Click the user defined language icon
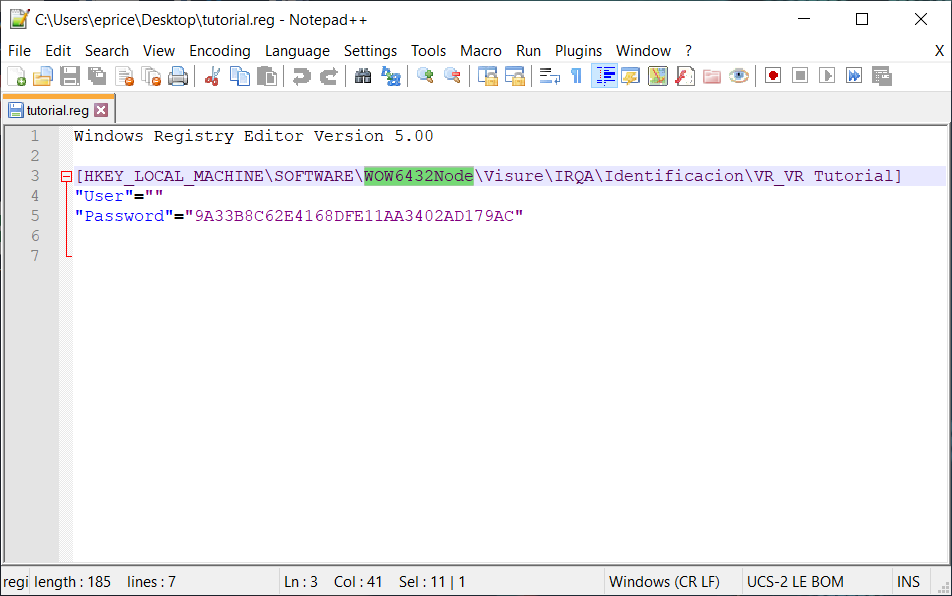Screen dimensions: 952x596 pyautogui.click(x=631, y=76)
